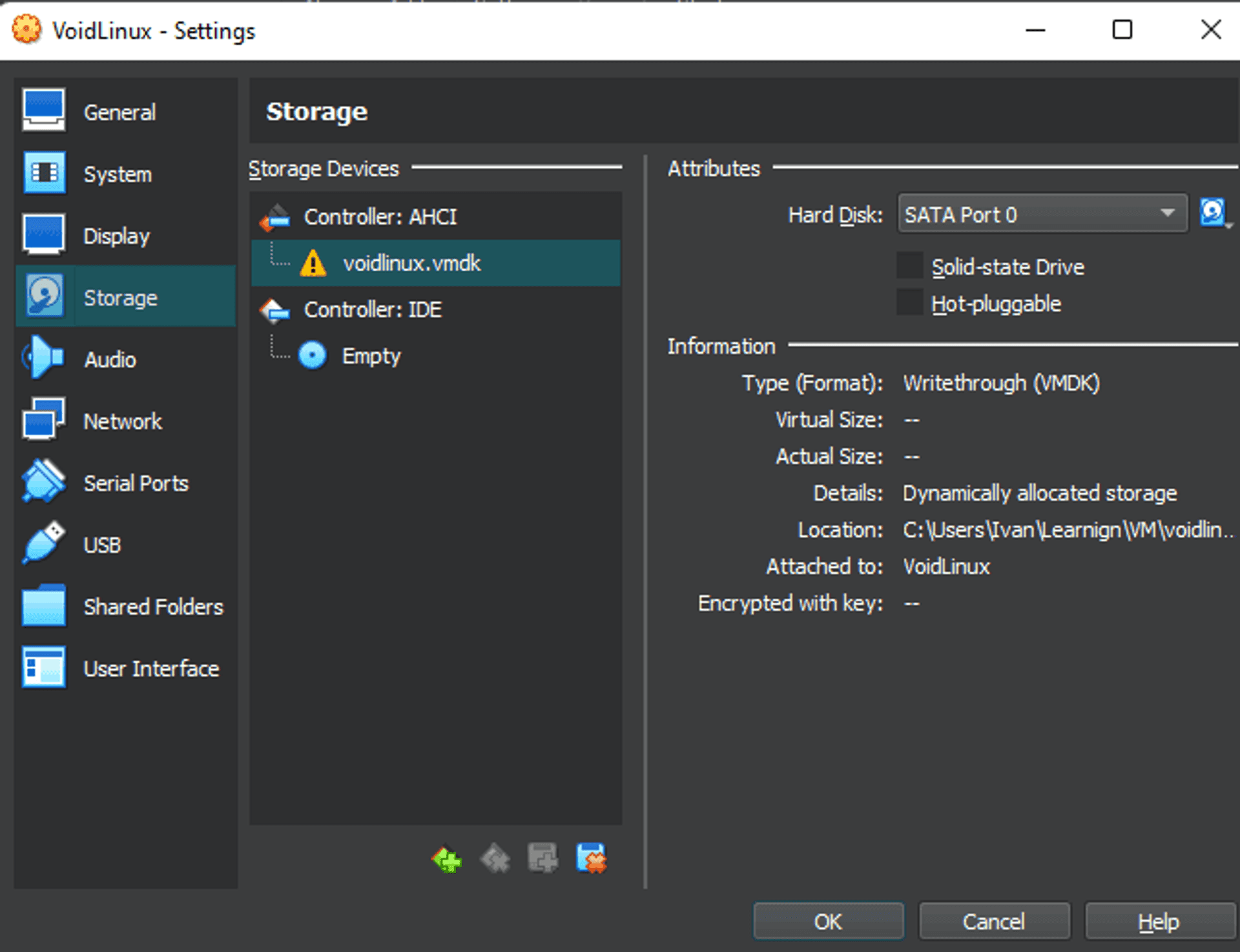Click the Help button
1240x952 pixels.
pyautogui.click(x=1158, y=921)
